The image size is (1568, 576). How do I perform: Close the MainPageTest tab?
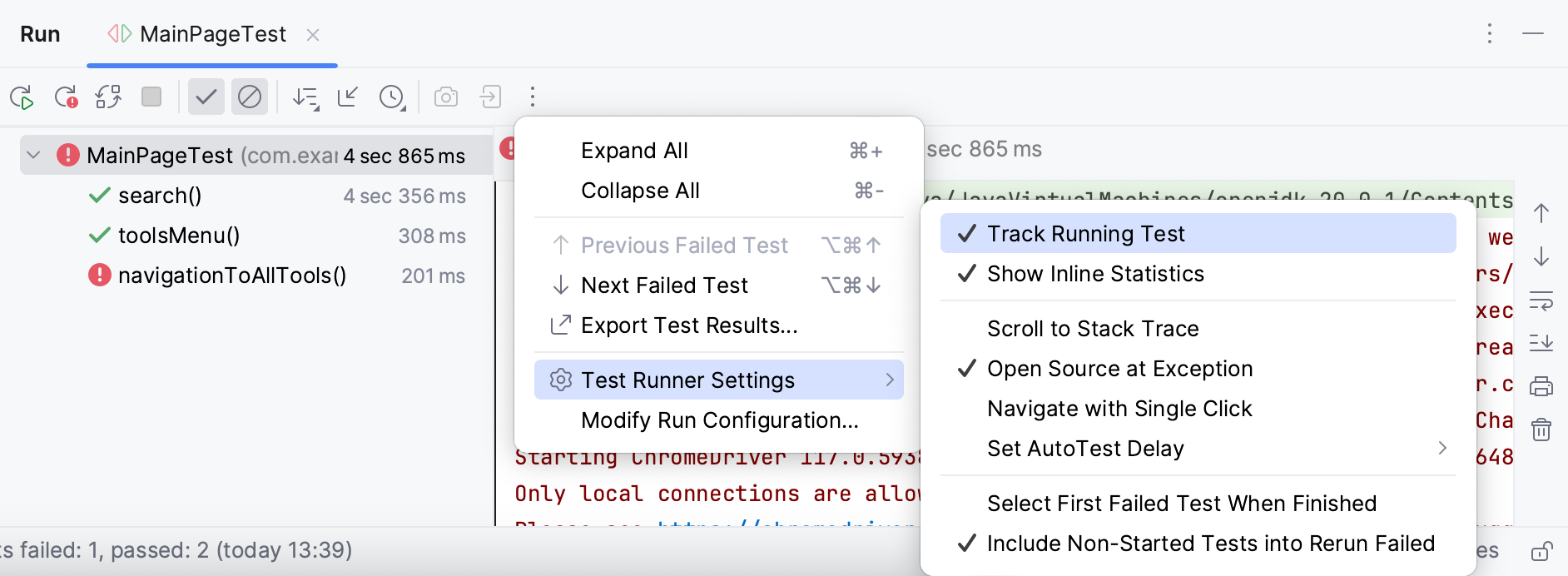coord(313,35)
